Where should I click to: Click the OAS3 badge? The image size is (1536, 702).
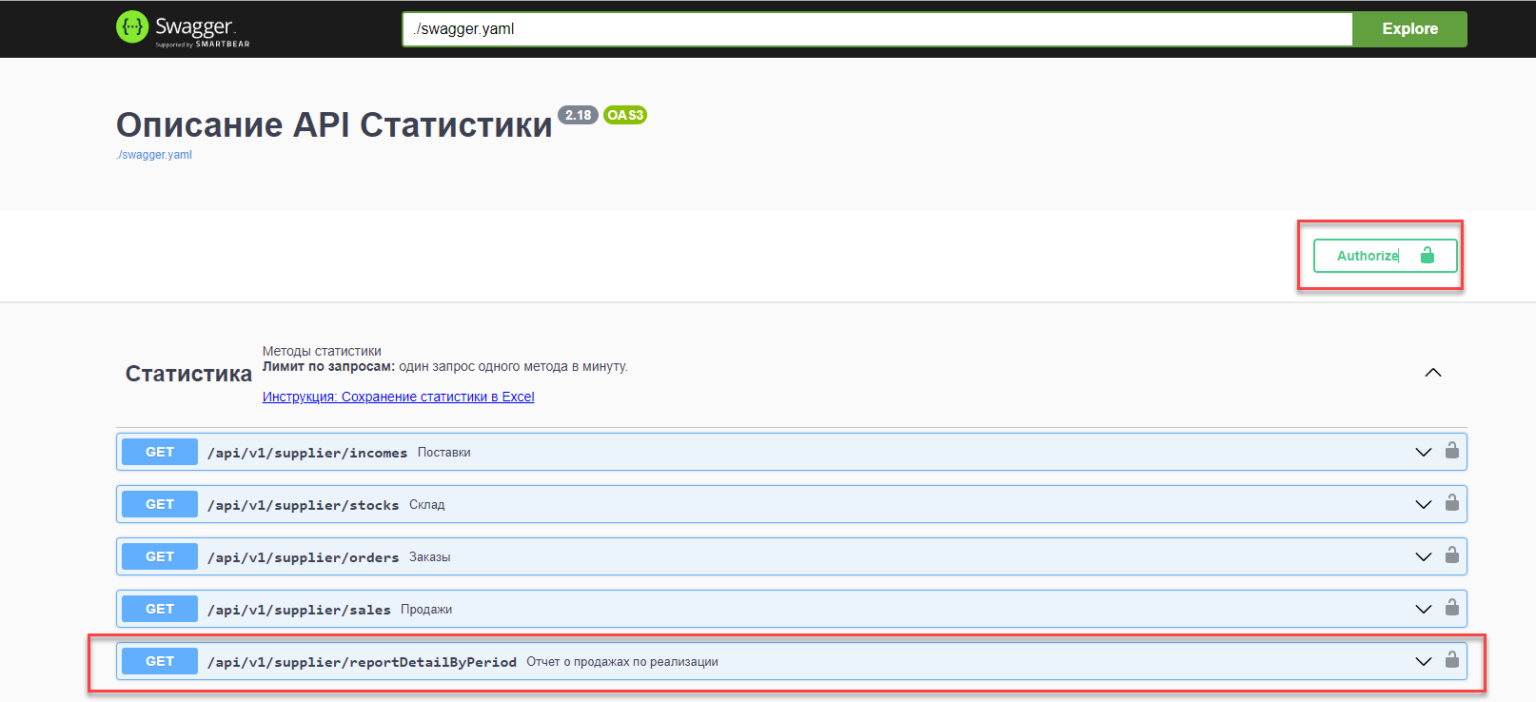(x=625, y=115)
